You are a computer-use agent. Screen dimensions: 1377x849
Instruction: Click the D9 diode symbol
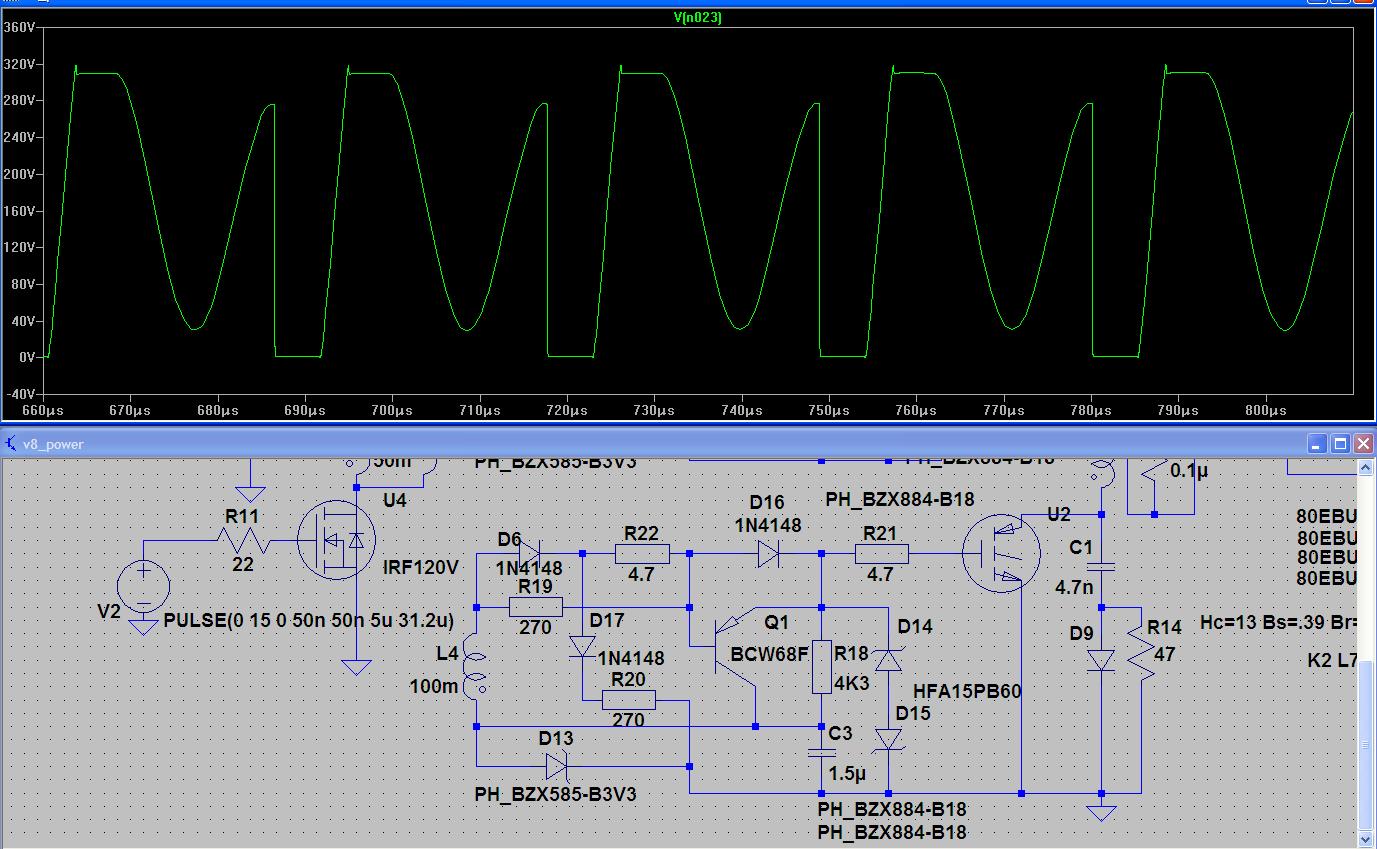click(x=1101, y=661)
